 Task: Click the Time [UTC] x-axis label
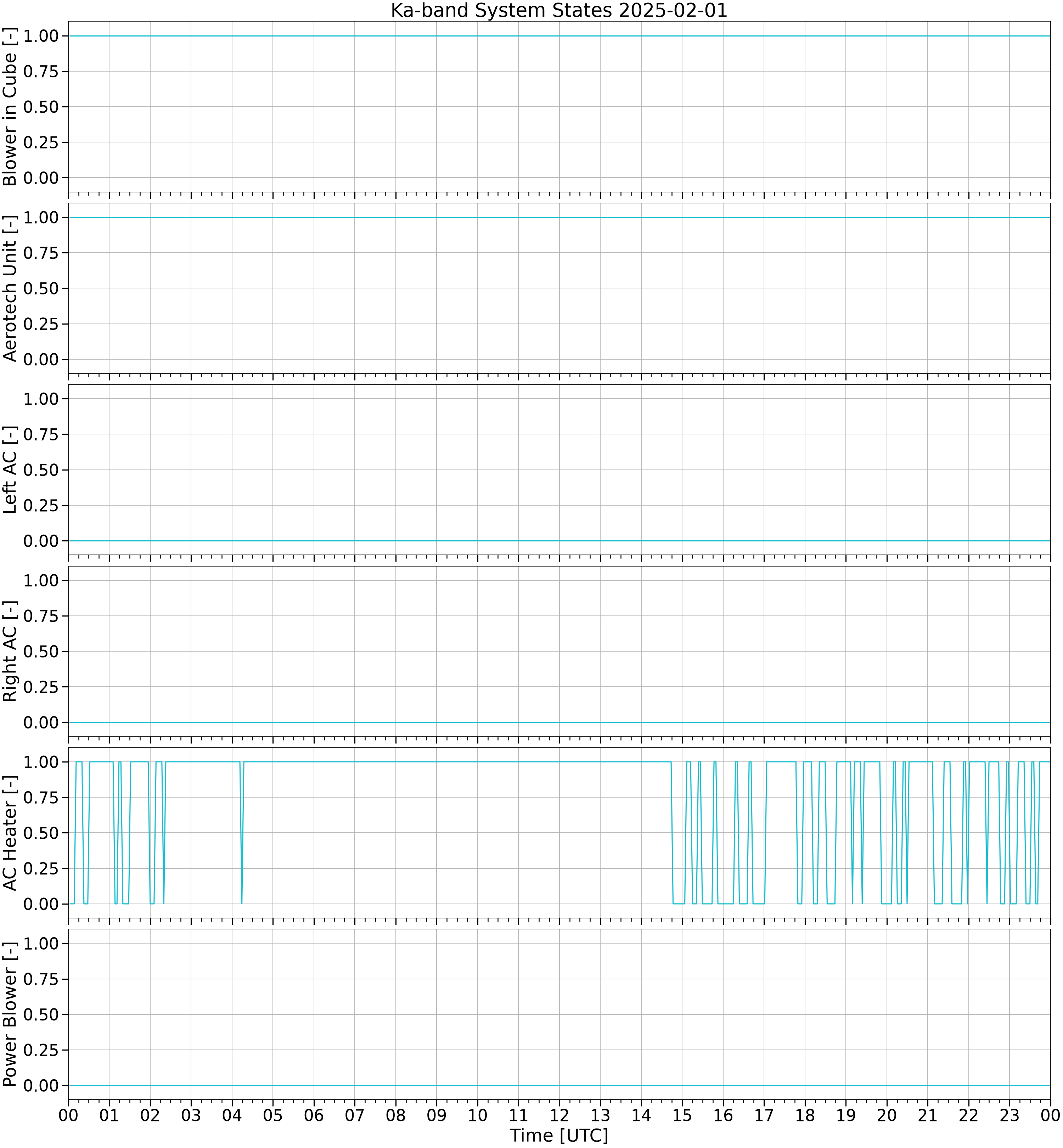(x=559, y=1136)
